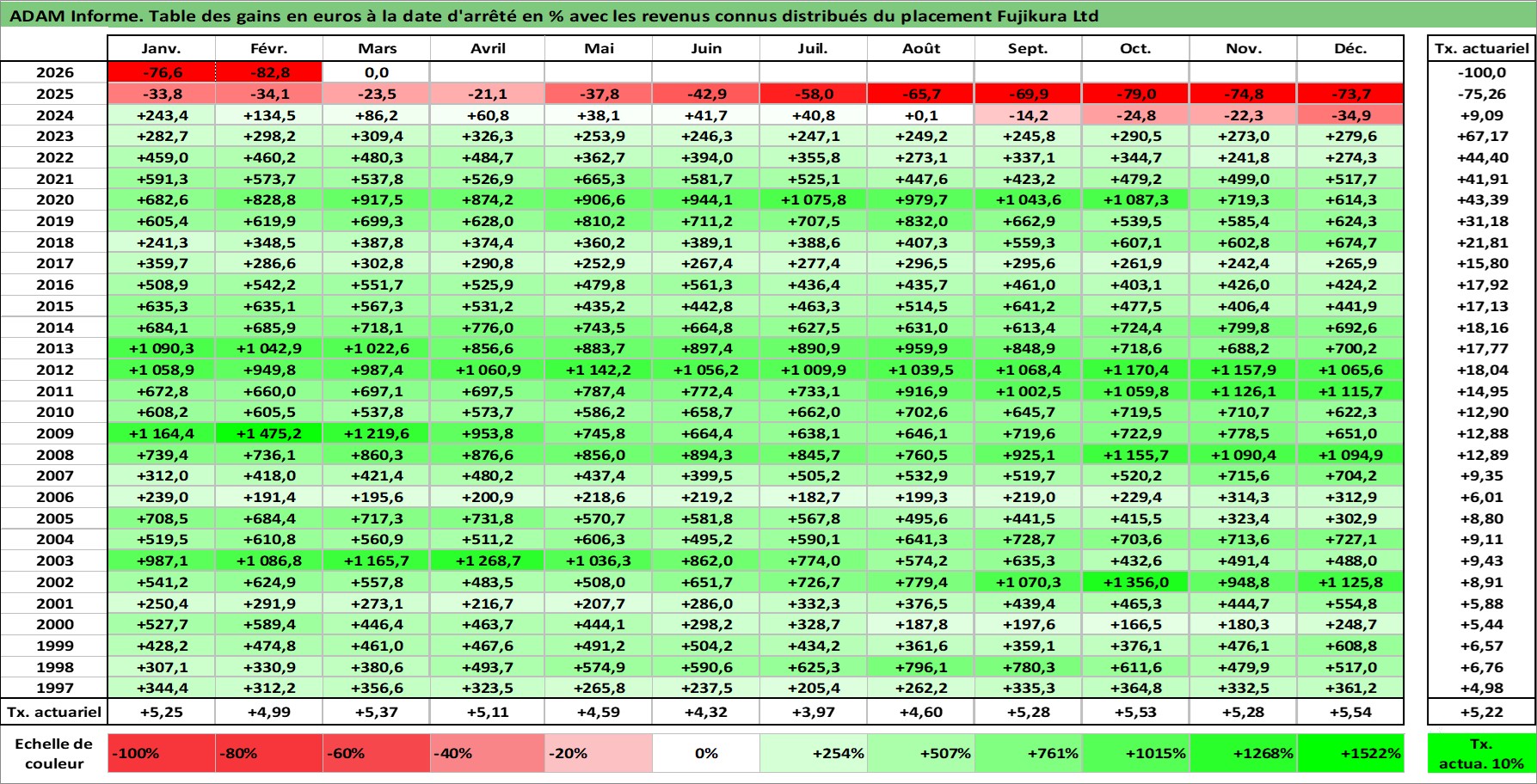
Task: Click the -100,0 actuarial rate cell
Action: pos(1481,72)
